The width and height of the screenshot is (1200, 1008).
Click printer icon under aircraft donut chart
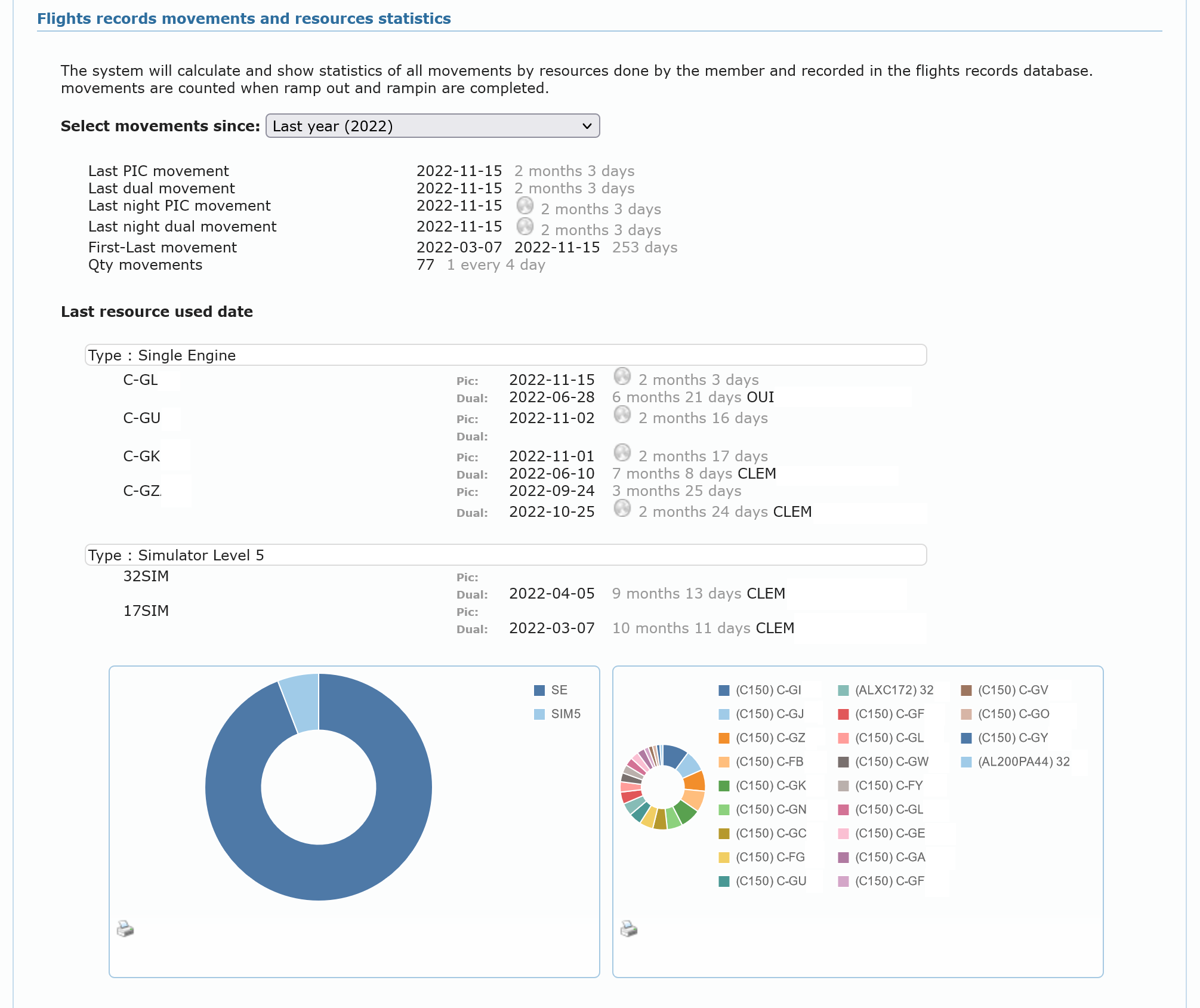[x=629, y=929]
